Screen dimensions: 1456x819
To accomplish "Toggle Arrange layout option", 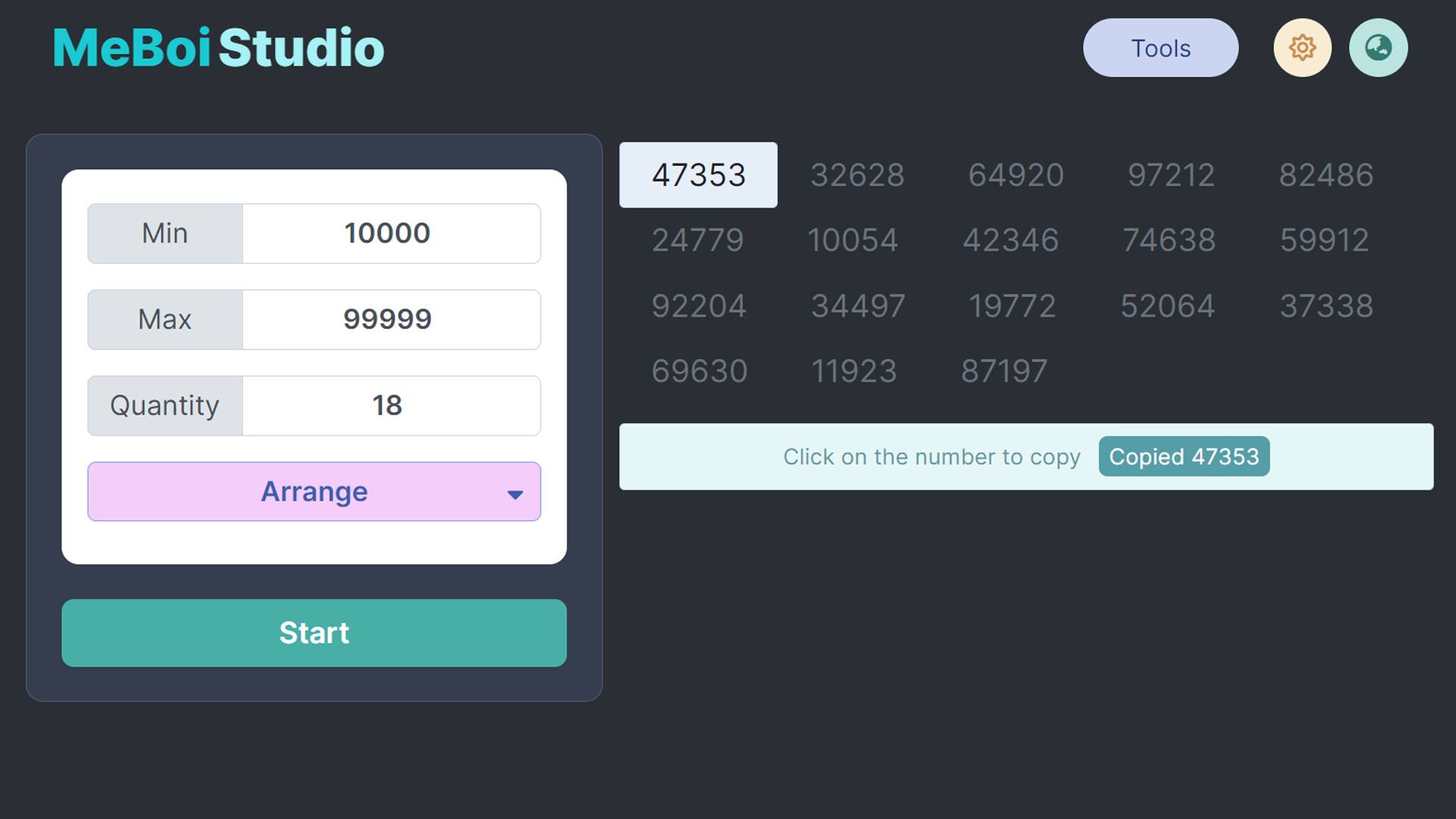I will point(514,491).
